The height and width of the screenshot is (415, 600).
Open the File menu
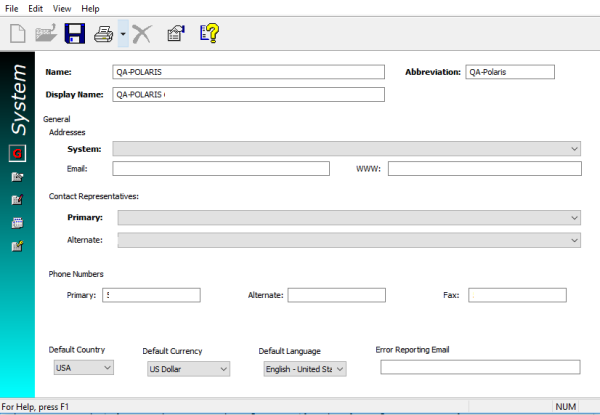pos(10,8)
